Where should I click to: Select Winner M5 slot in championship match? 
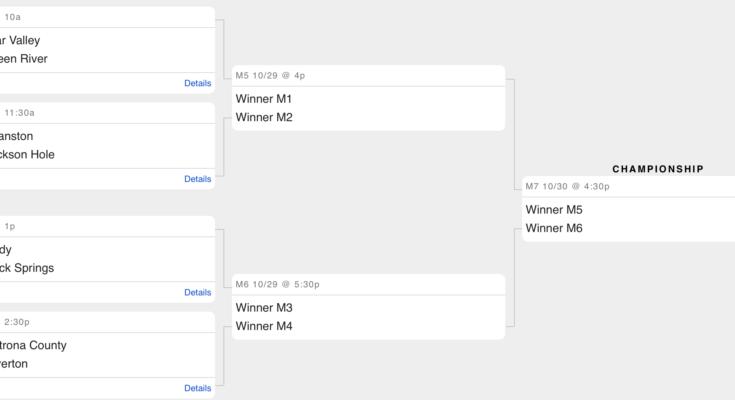coord(554,210)
